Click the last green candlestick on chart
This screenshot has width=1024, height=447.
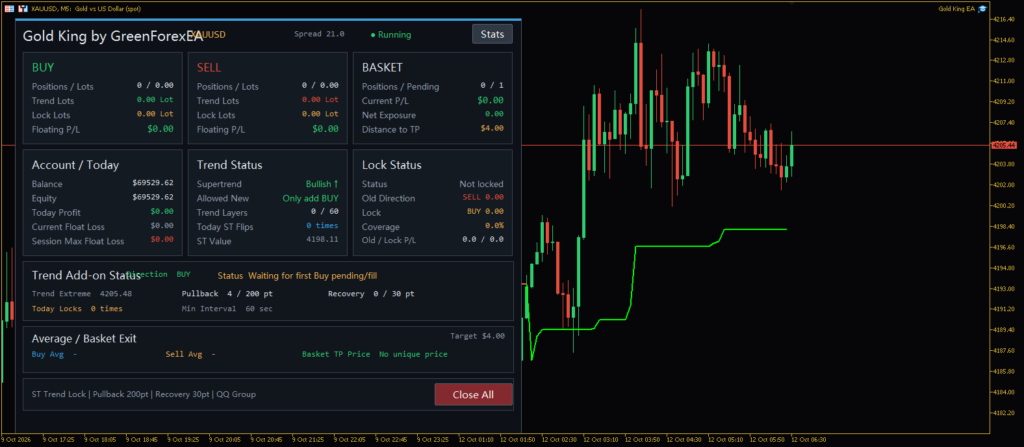pyautogui.click(x=792, y=155)
